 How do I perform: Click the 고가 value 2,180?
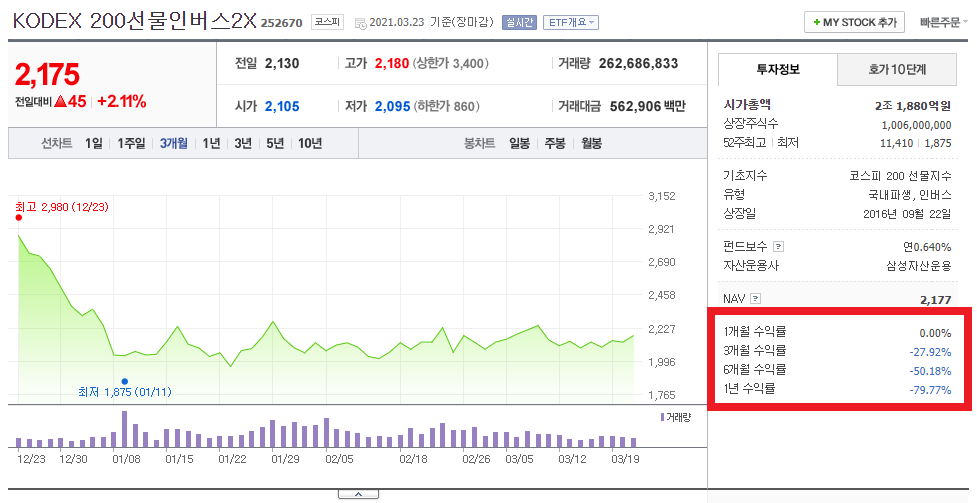(x=392, y=64)
